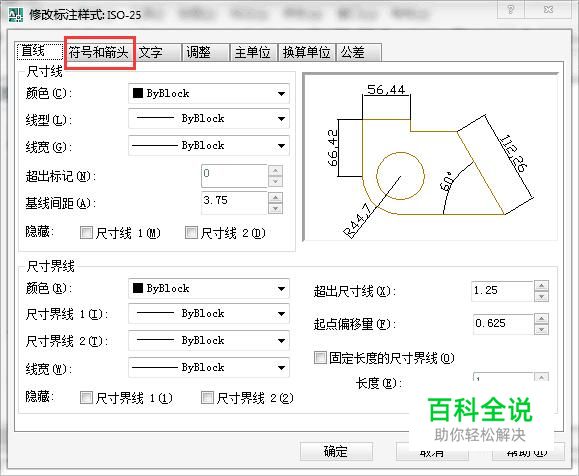
Task: Click the black swatch in 颜色(C)
Action: tap(138, 93)
